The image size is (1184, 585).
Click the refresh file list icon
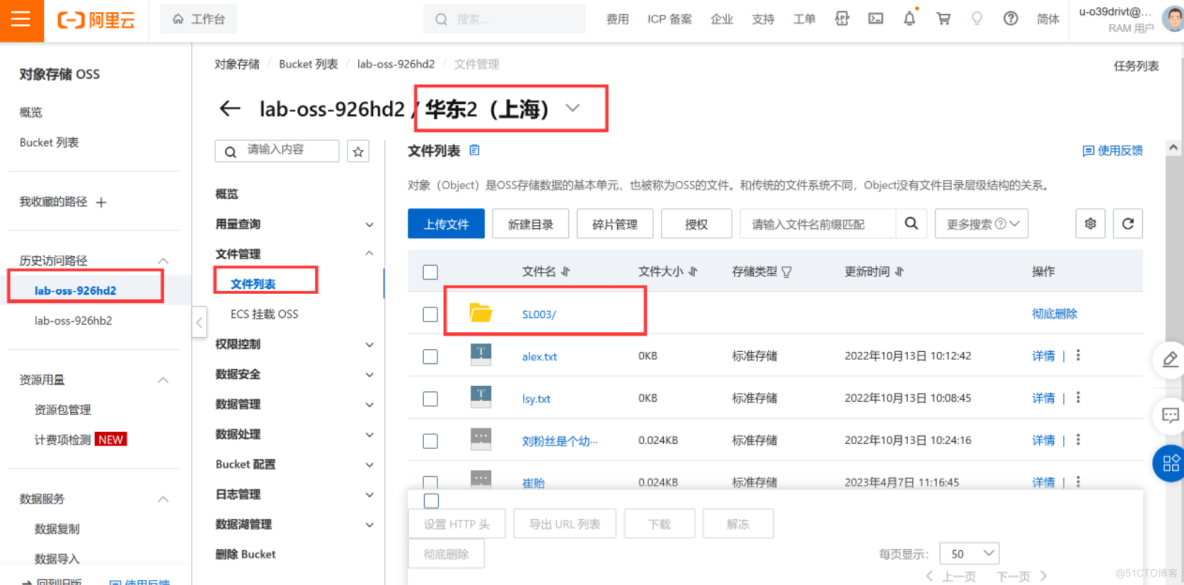1127,224
